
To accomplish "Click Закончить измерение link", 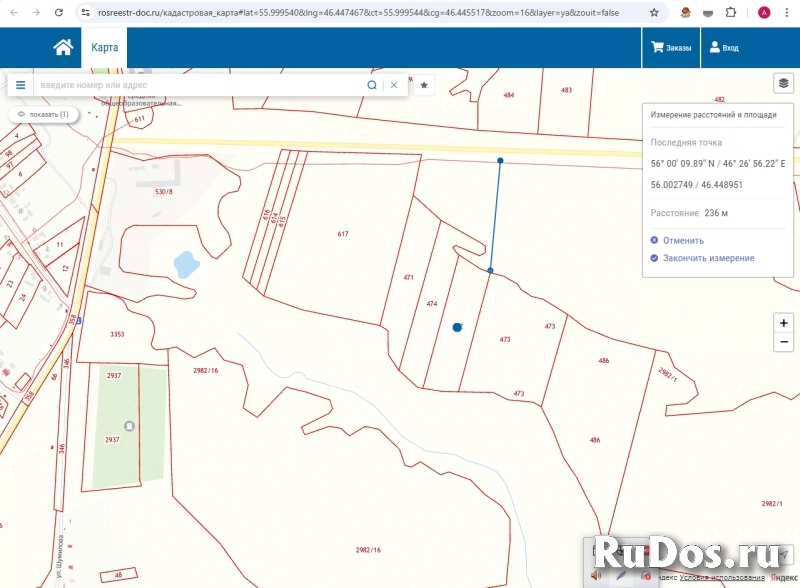I will [707, 258].
